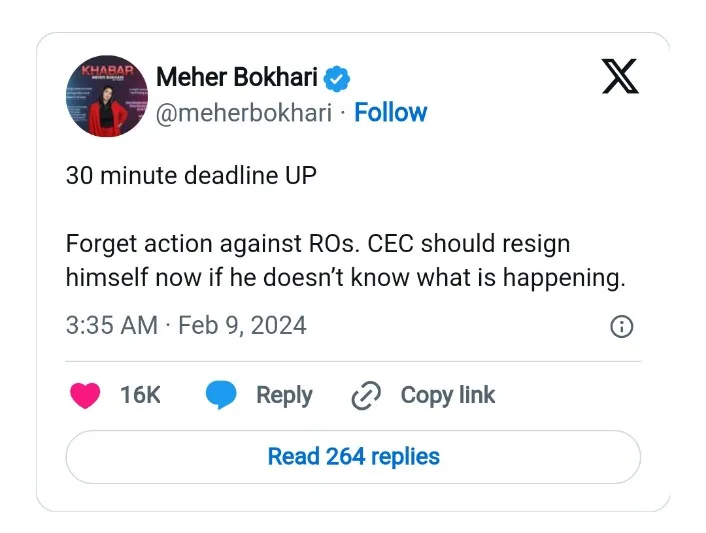Open the 3:35 AM timestamp
The height and width of the screenshot is (533, 706).
(112, 325)
